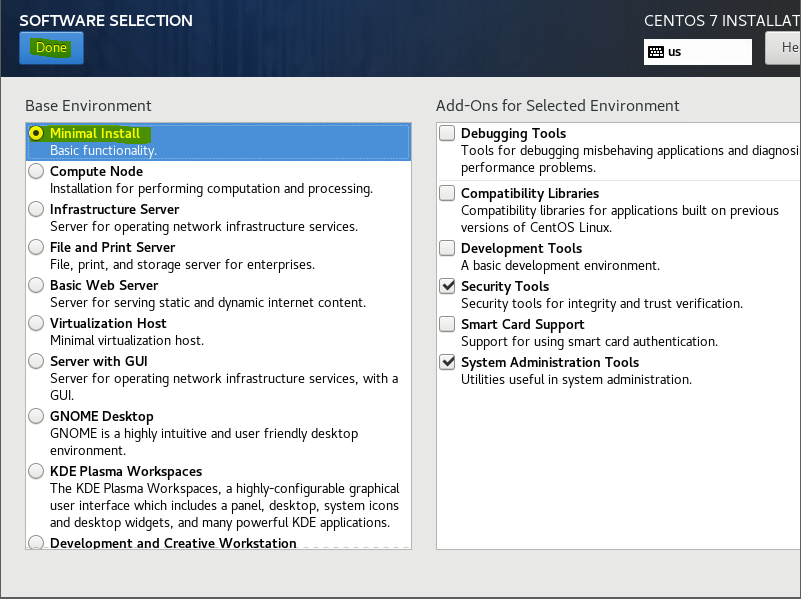Enable Development Tools add-on

click(447, 249)
